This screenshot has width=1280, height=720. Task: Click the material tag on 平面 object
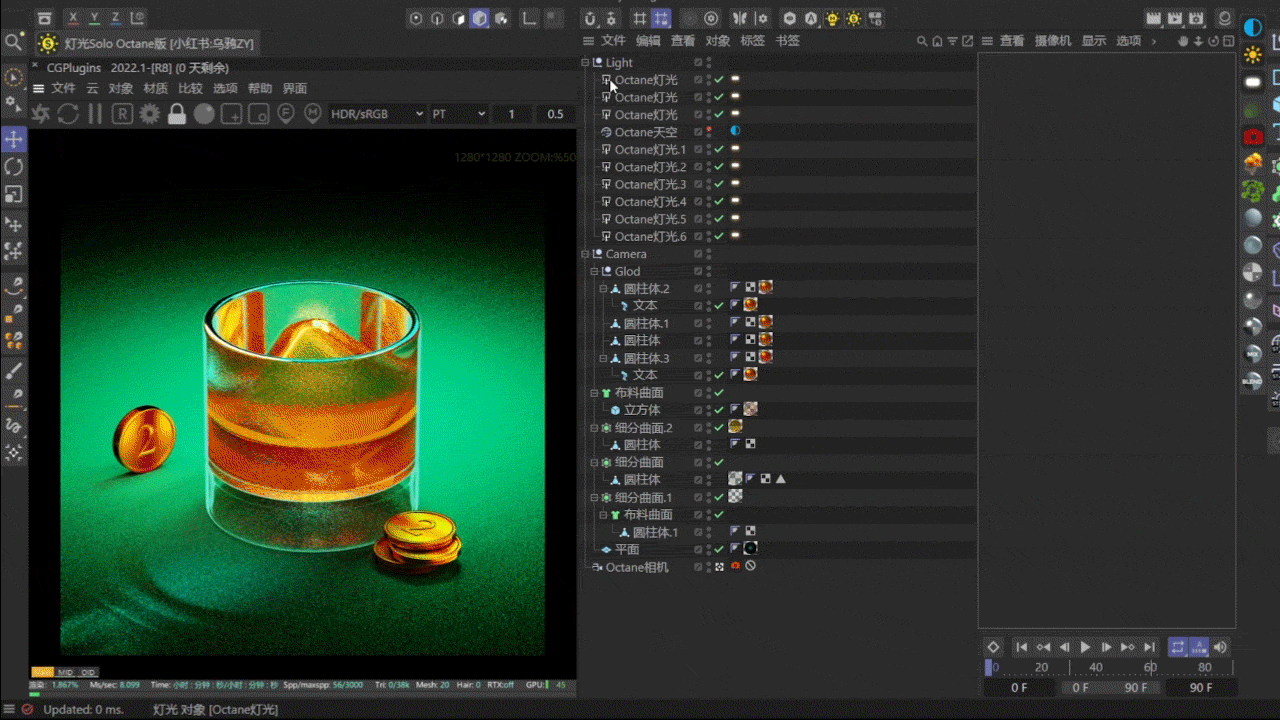pyautogui.click(x=750, y=549)
